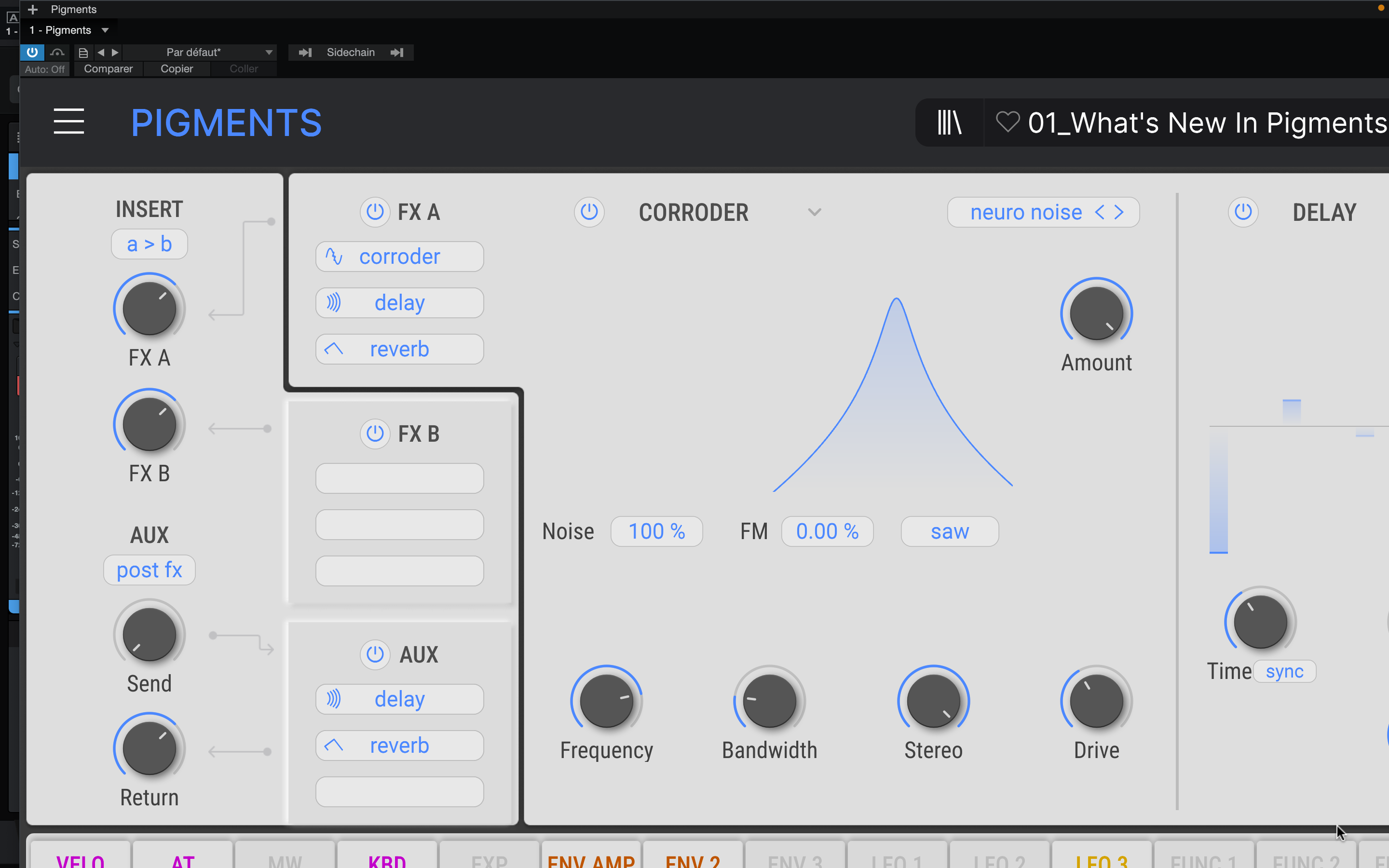Screen dimensions: 1389x868
Task: Select next Corroder preset with right arrow
Action: tap(1119, 212)
